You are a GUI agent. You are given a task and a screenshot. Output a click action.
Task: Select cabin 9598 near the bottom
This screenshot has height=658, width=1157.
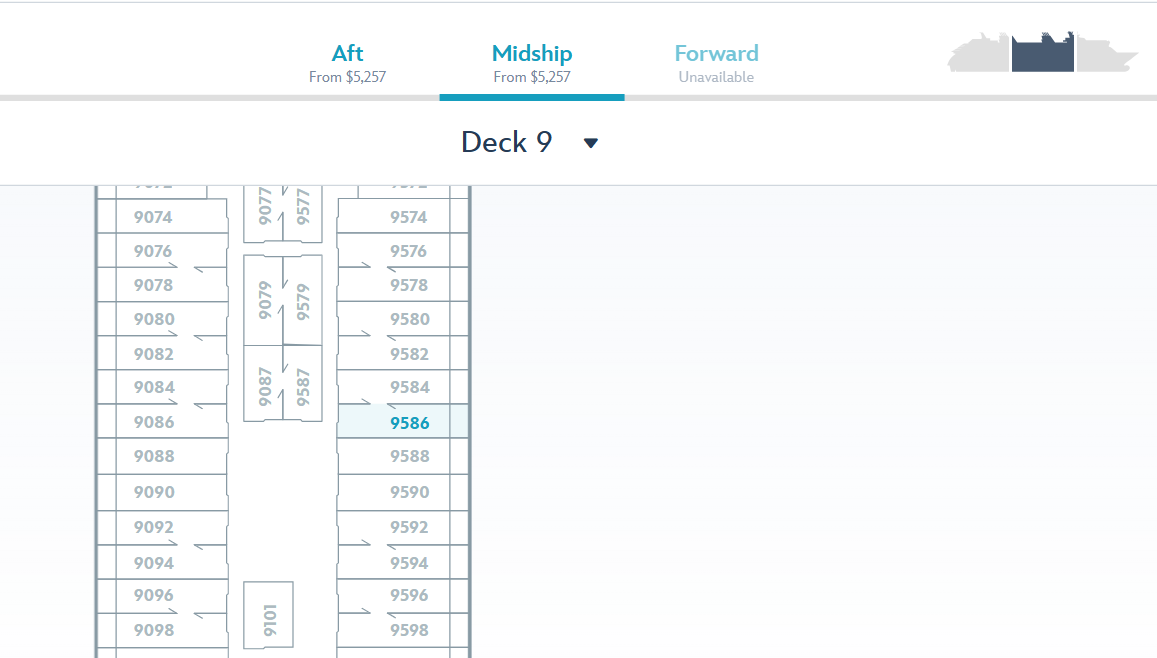pos(409,630)
